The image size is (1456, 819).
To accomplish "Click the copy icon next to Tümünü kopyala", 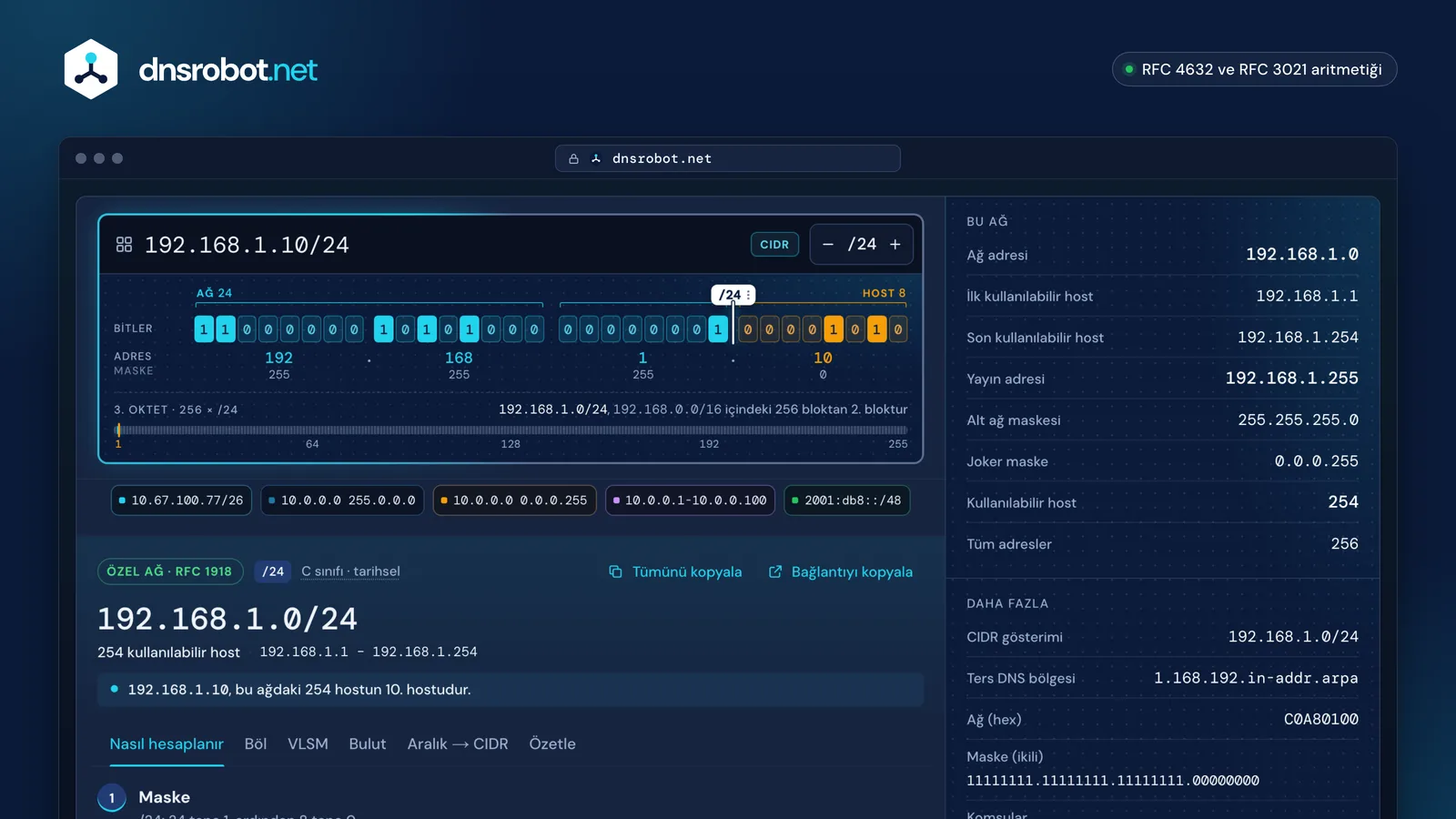I will (x=615, y=571).
